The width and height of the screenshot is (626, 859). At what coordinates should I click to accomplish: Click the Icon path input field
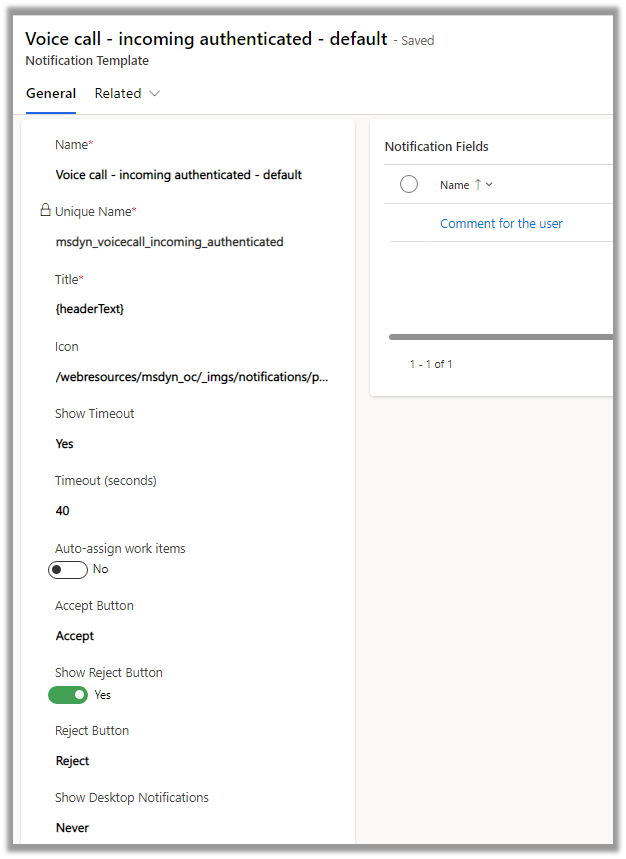click(x=192, y=377)
